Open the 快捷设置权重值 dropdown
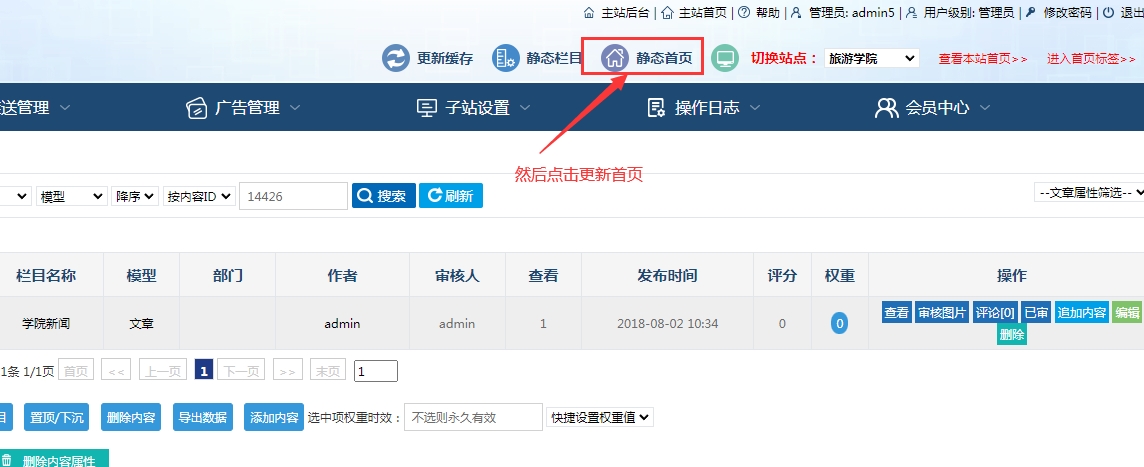Image resolution: width=1144 pixels, height=467 pixels. pos(600,417)
